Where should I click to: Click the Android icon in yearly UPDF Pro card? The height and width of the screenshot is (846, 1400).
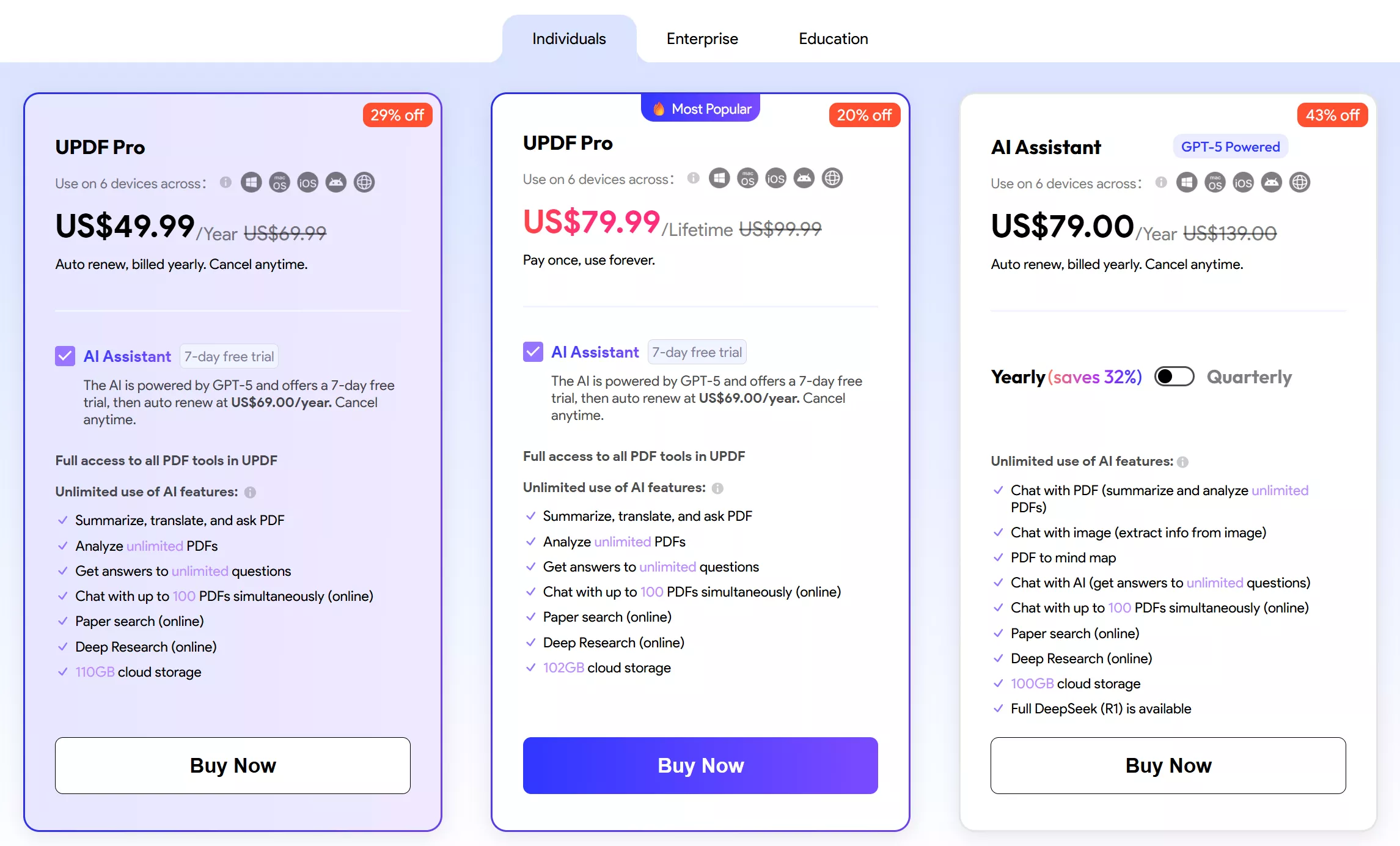pos(336,183)
